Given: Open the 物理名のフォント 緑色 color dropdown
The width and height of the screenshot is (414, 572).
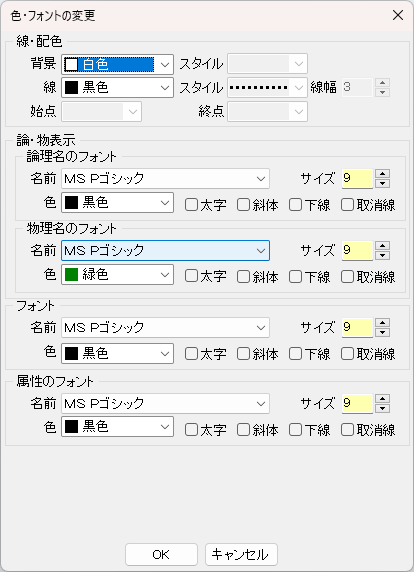Looking at the screenshot, I should [x=117, y=275].
